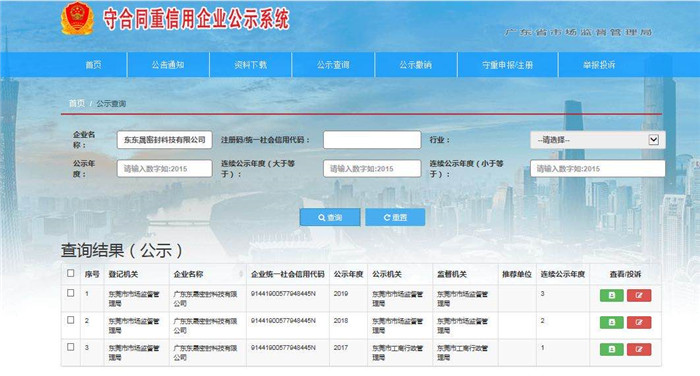Click the sort arrows beside the 企业名称 column header
The height and width of the screenshot is (376, 700).
coord(241,274)
